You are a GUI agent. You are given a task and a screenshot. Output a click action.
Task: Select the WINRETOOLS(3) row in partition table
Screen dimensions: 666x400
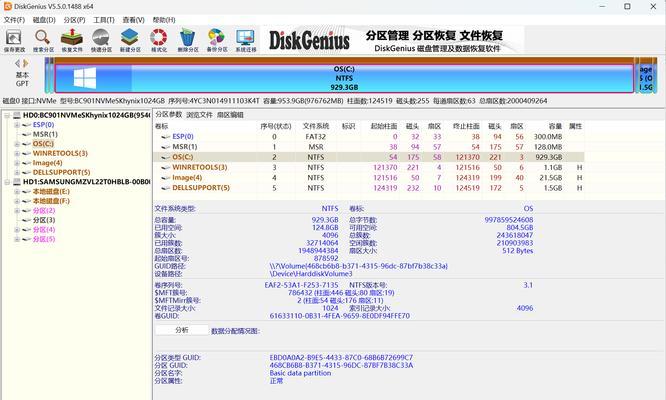368,167
